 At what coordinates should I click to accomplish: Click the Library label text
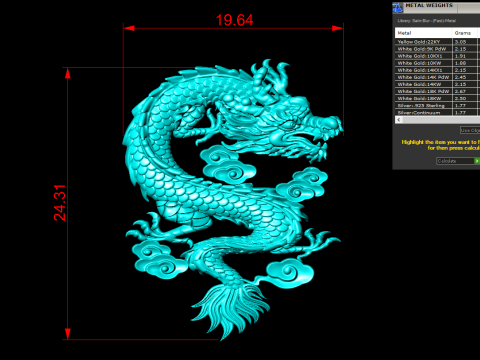pos(426,21)
